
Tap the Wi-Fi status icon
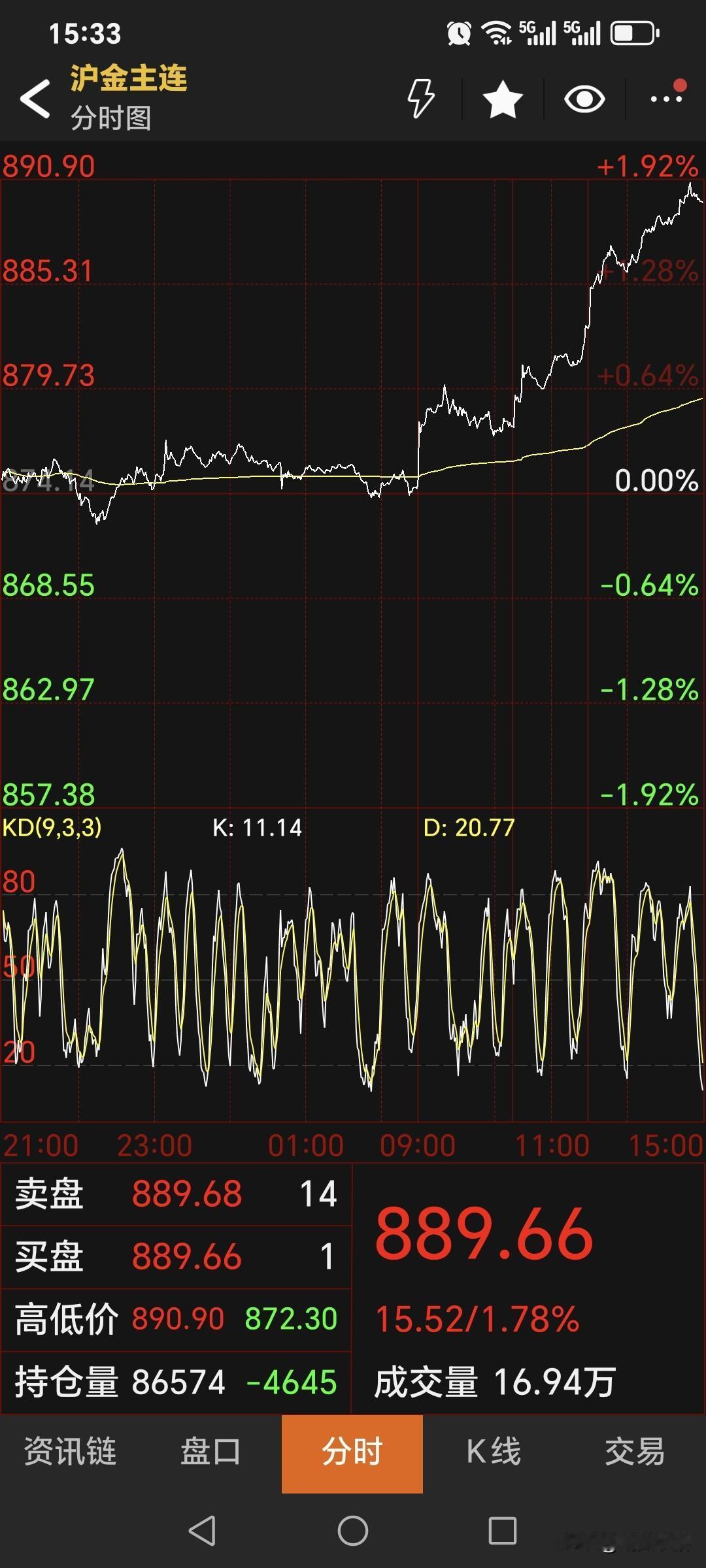[497, 33]
